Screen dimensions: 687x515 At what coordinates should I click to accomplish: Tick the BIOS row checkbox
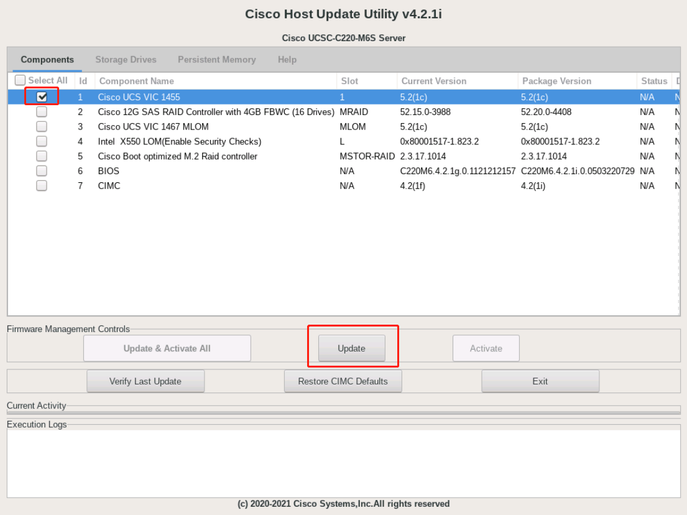42,171
